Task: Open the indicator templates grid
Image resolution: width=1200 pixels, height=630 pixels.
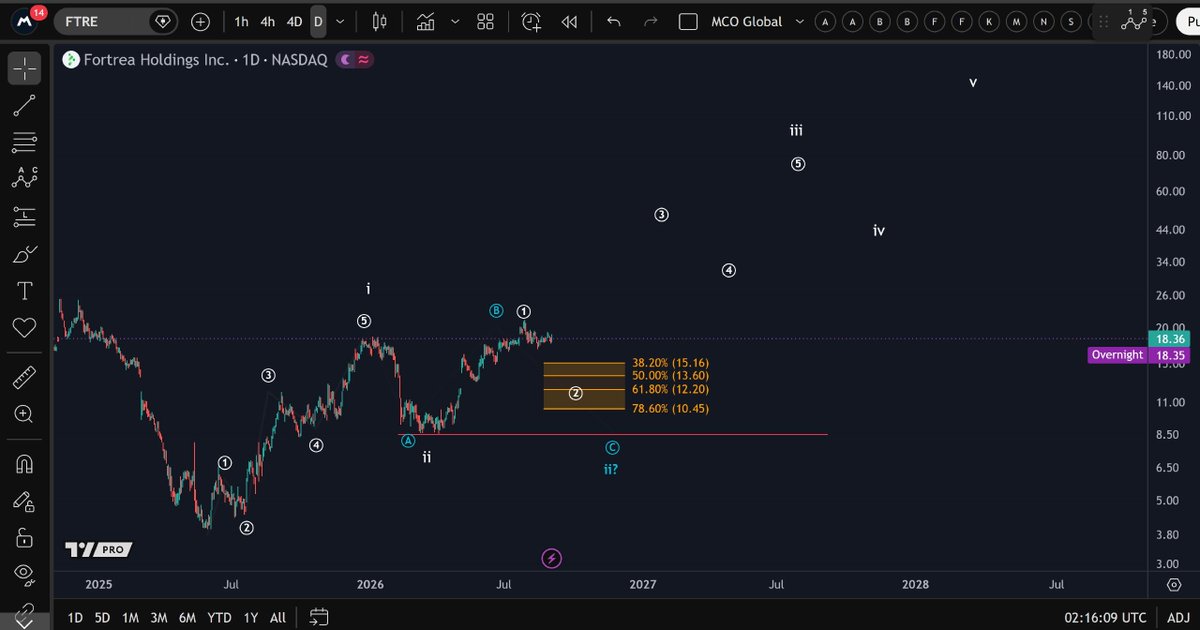Action: tap(486, 21)
